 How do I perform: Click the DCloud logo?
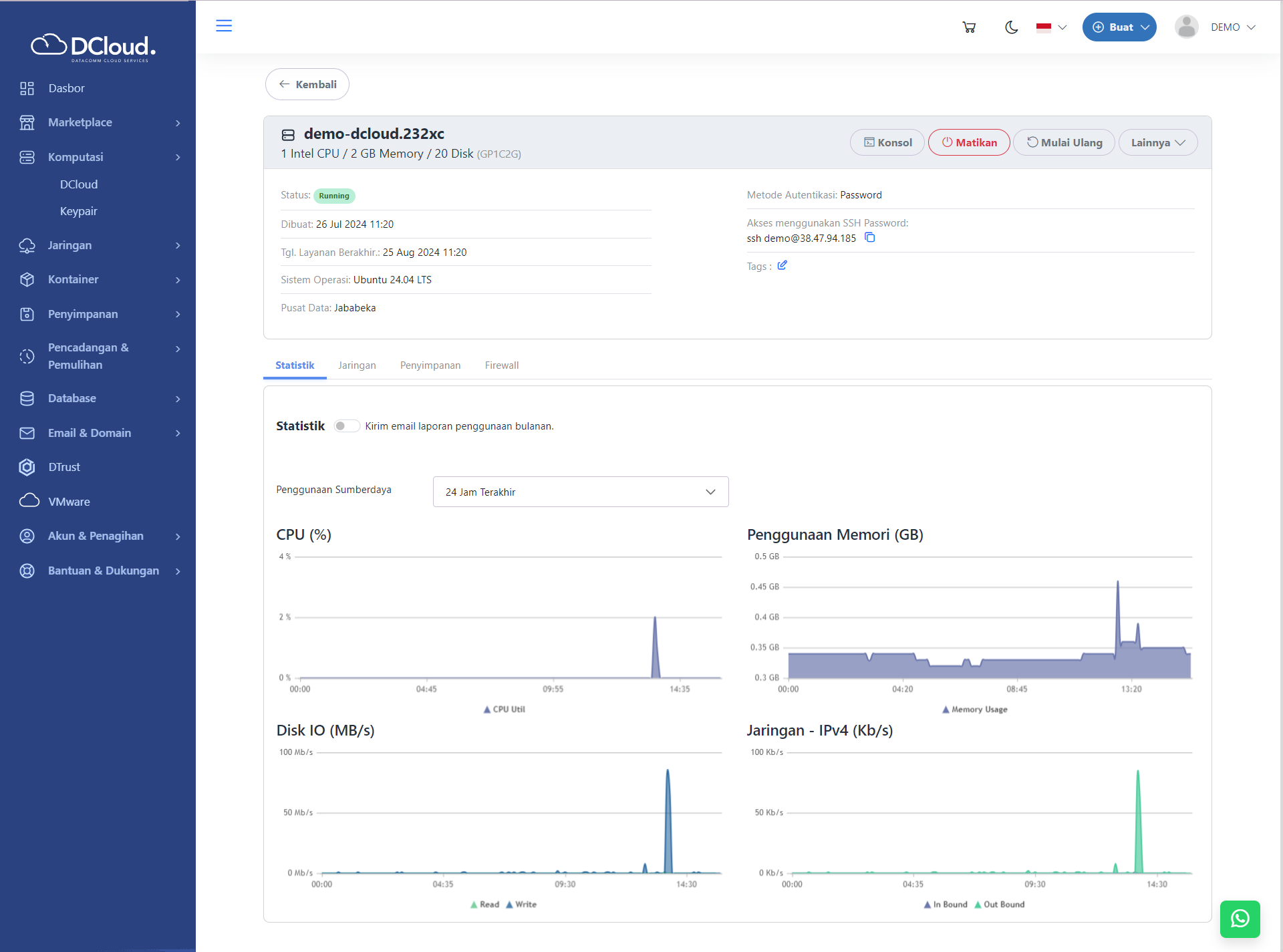[94, 47]
